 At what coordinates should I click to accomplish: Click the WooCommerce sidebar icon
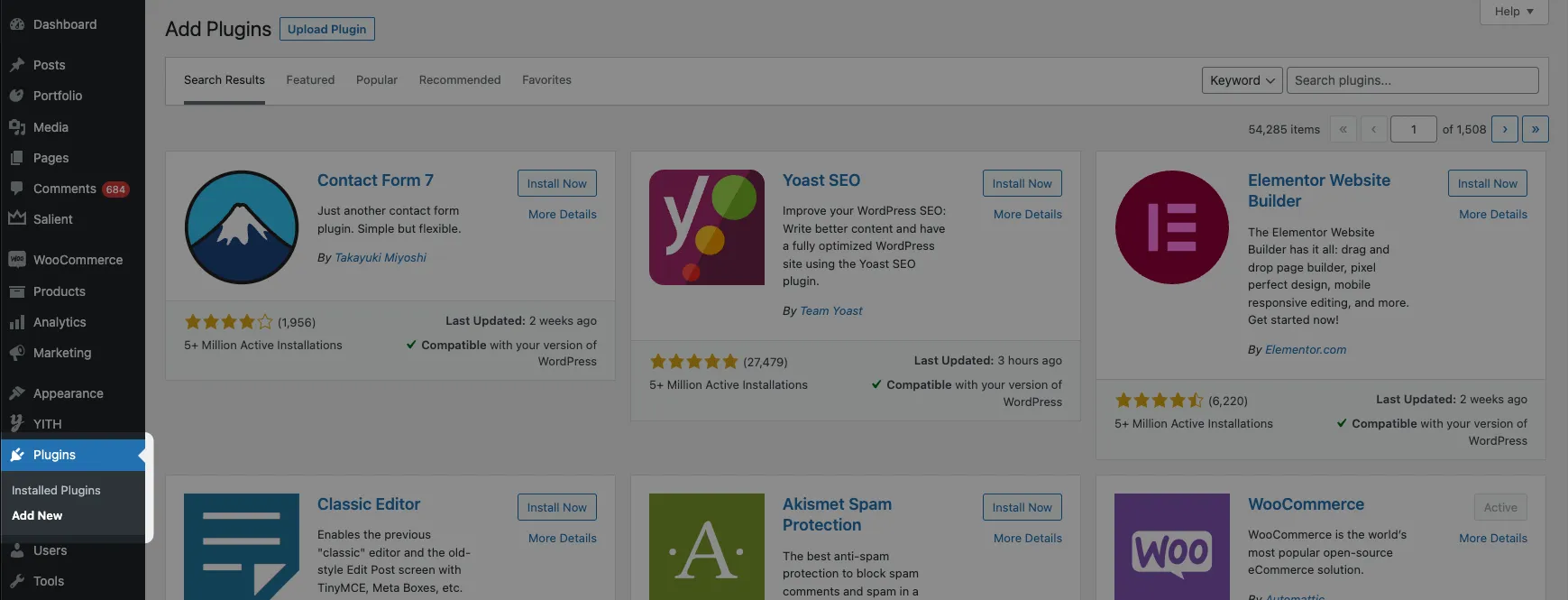click(17, 260)
